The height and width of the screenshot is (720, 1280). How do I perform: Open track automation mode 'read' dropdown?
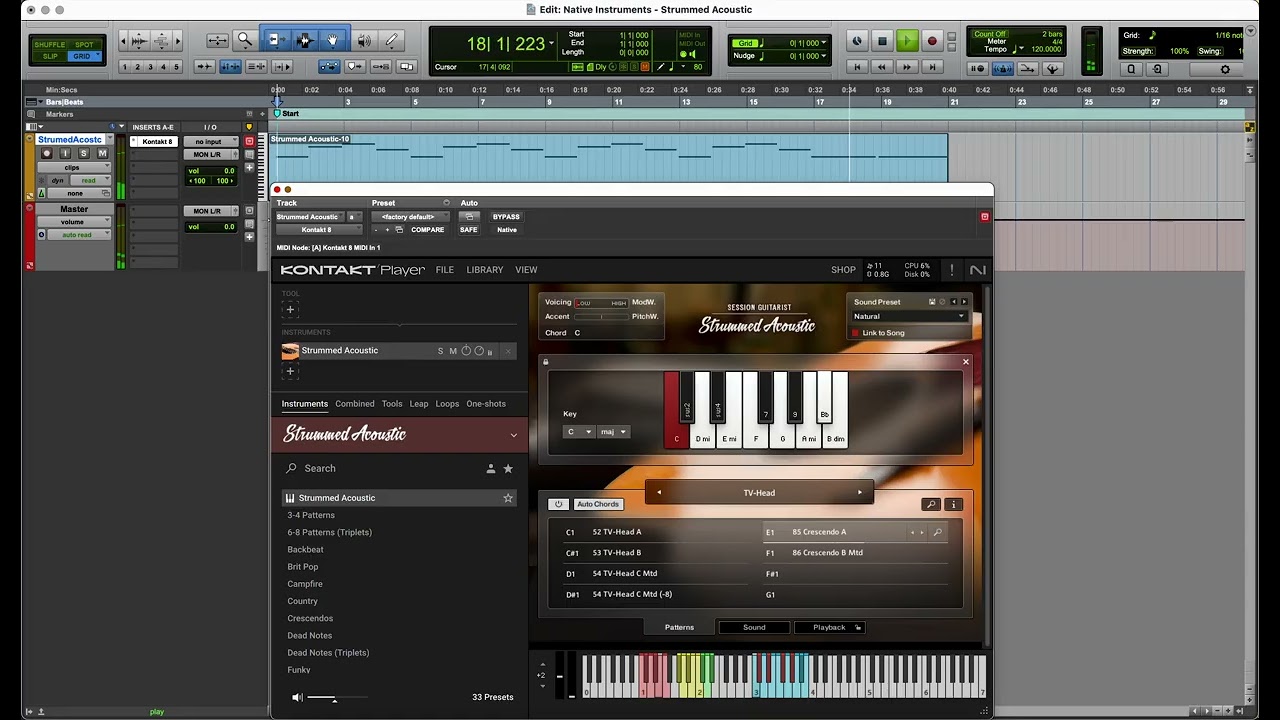pos(91,181)
